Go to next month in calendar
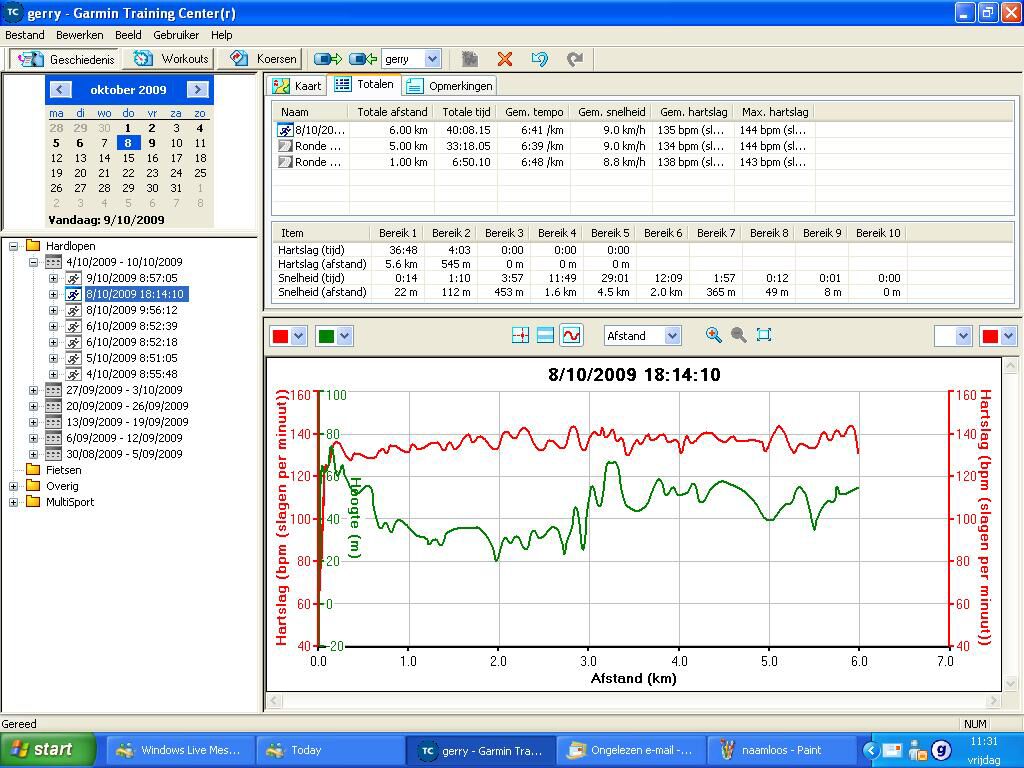Image resolution: width=1024 pixels, height=768 pixels. coord(197,89)
